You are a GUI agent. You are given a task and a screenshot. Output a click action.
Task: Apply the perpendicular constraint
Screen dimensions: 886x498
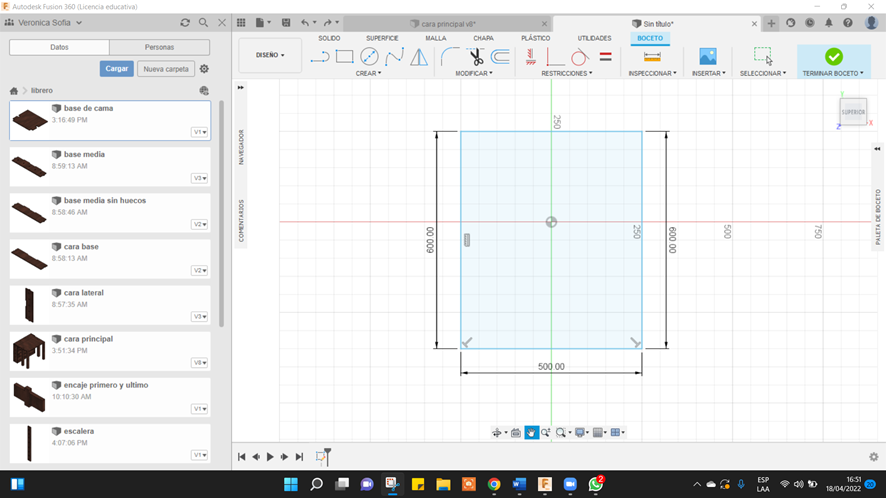pyautogui.click(x=555, y=57)
